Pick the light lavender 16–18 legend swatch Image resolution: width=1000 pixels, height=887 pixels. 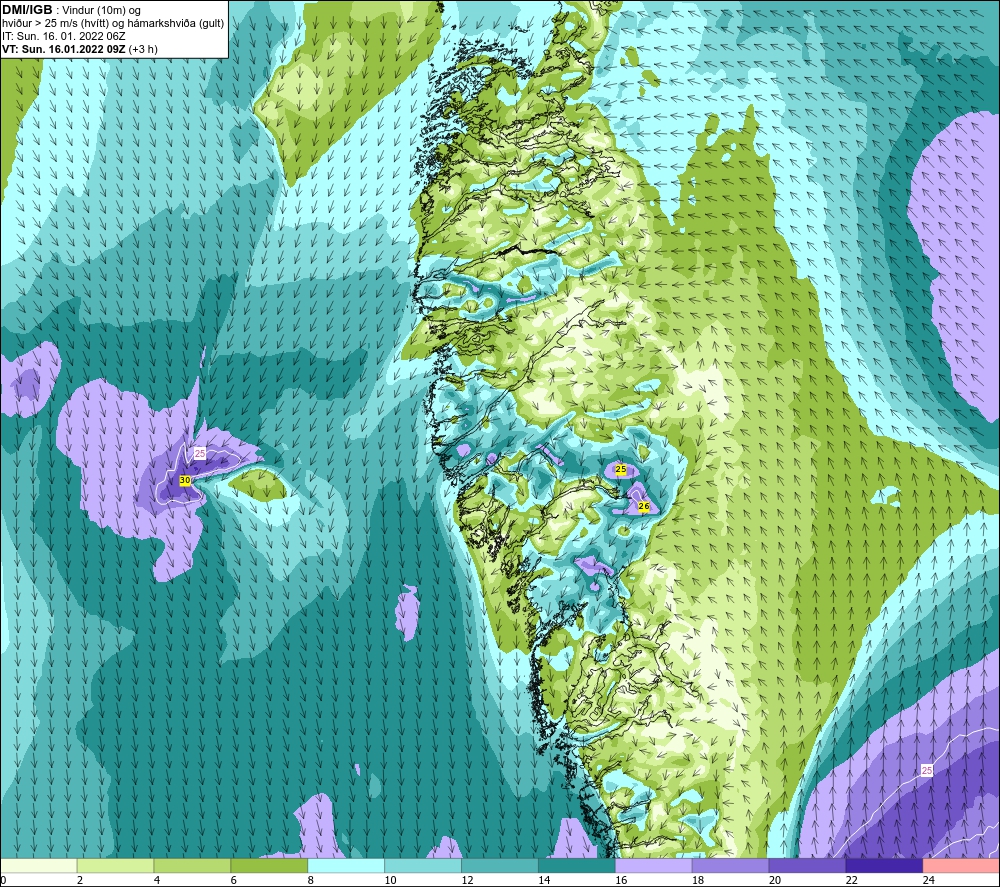pyautogui.click(x=654, y=865)
